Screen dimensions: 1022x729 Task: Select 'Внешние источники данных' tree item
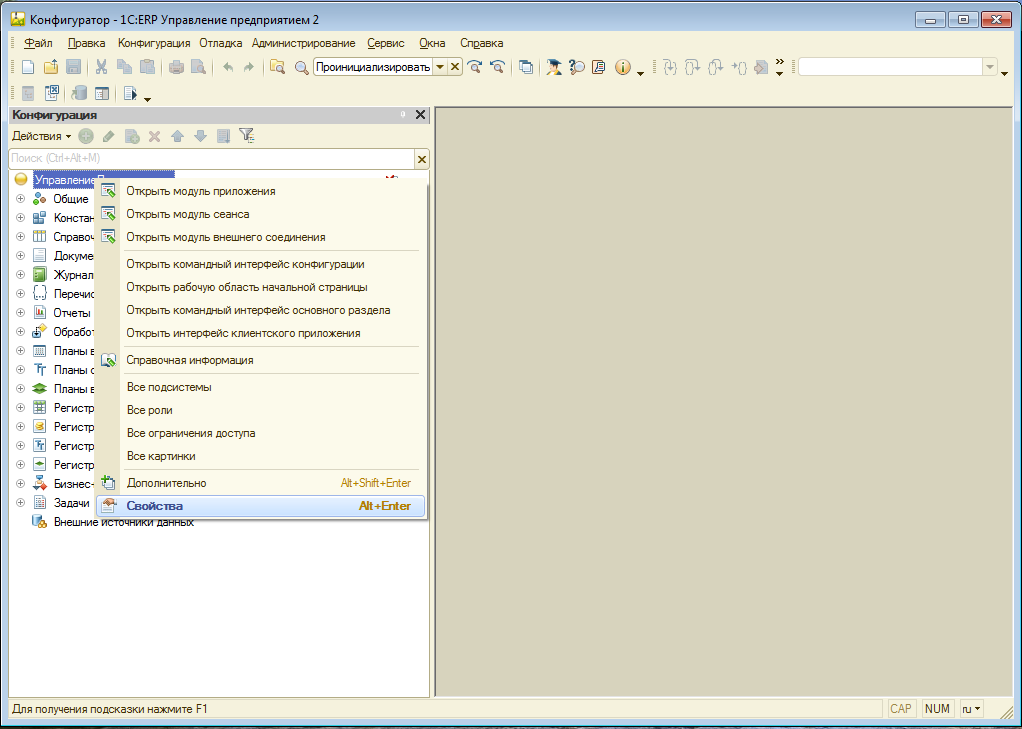tap(124, 522)
